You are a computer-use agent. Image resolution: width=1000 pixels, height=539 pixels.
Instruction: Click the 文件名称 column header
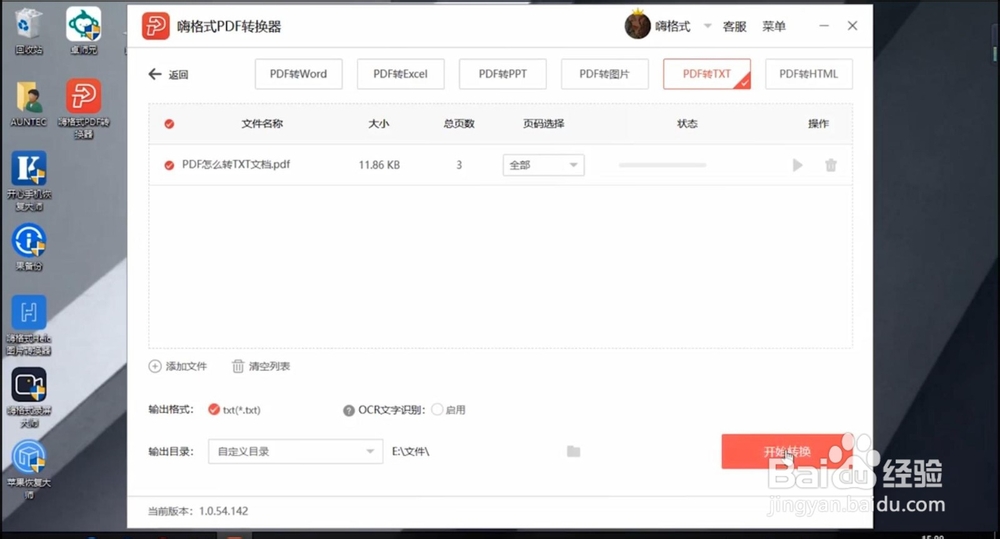262,124
